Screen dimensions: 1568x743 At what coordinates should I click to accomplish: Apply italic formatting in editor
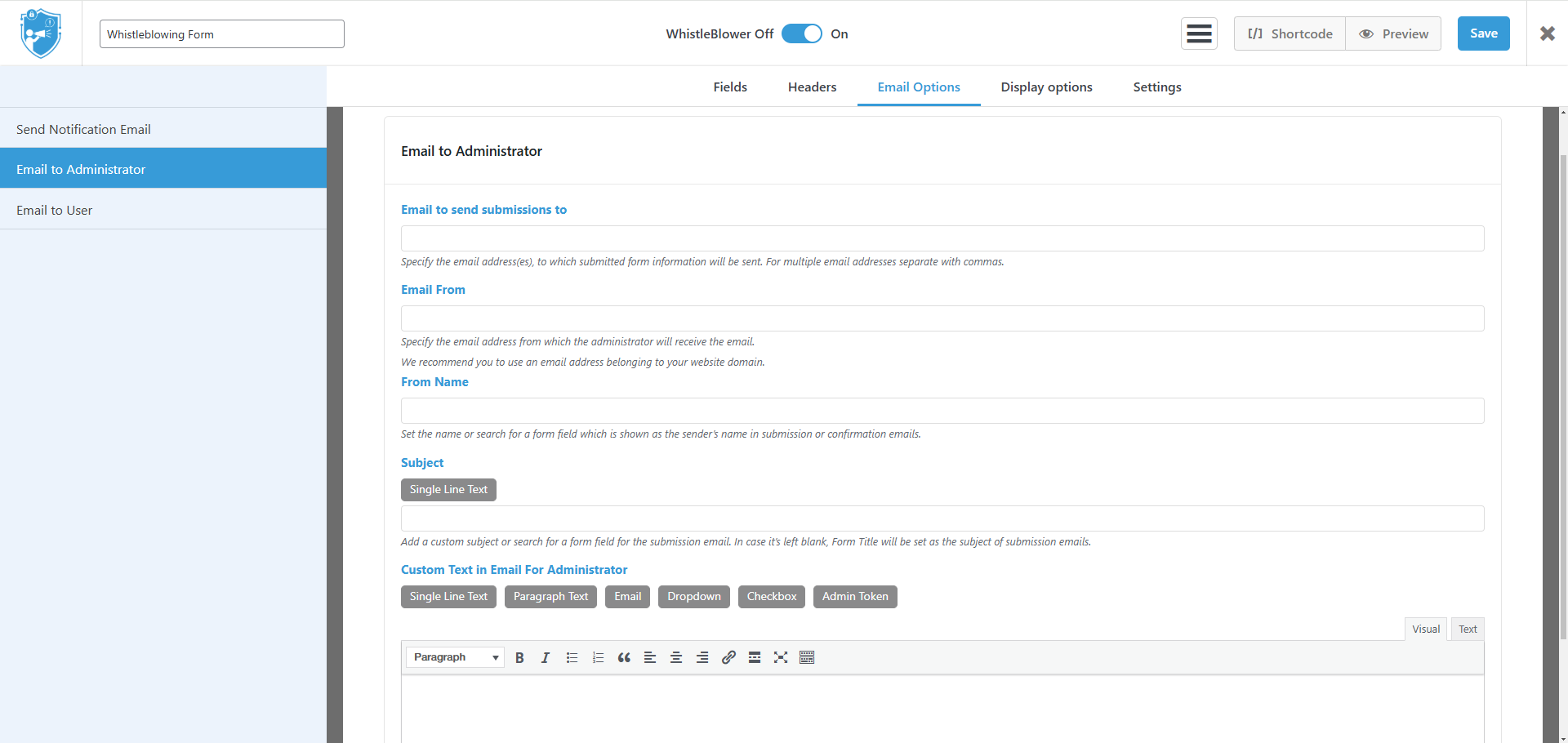[546, 657]
